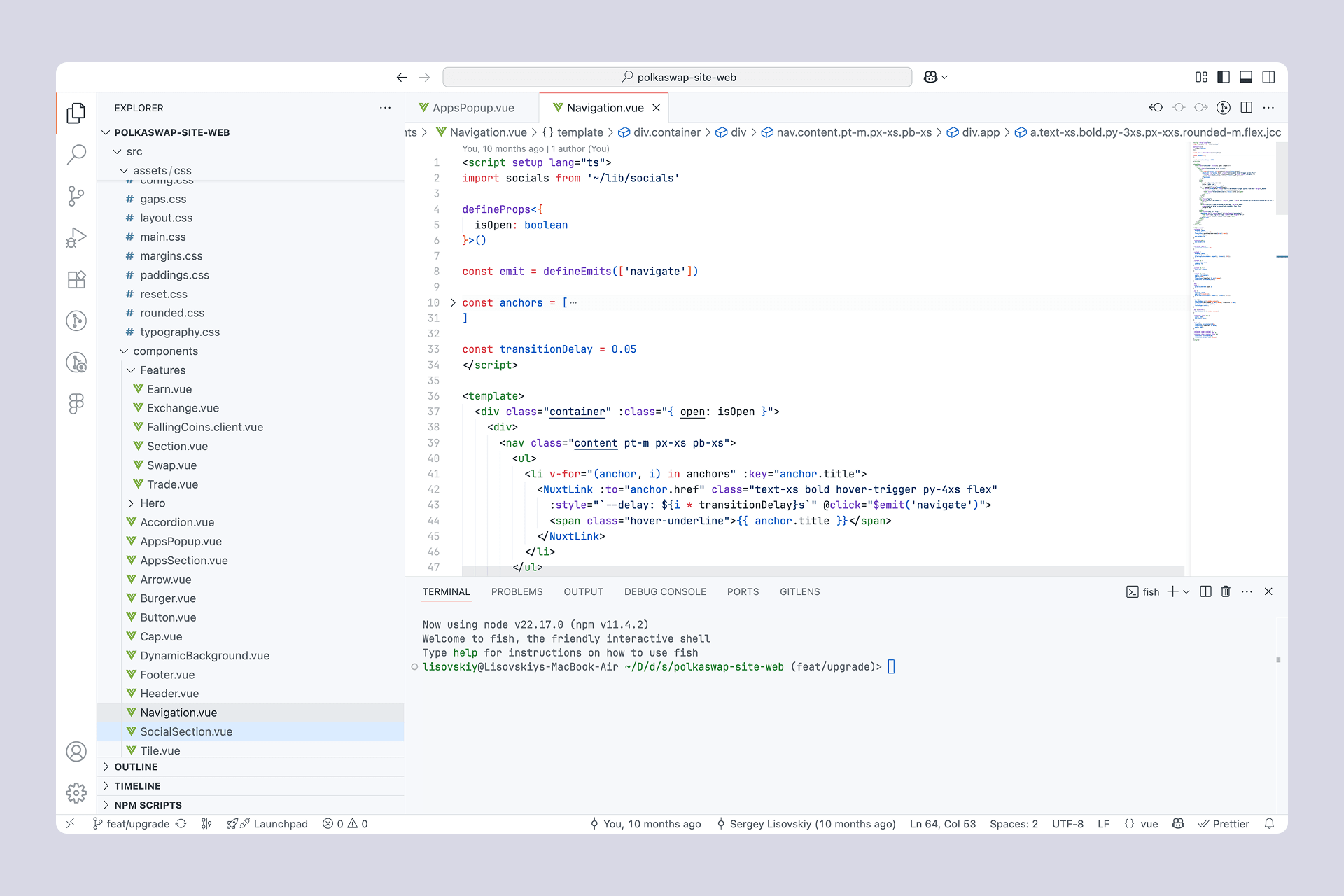This screenshot has width=1344, height=896.
Task: Go to line via Ln 64, Col 53
Action: click(942, 824)
